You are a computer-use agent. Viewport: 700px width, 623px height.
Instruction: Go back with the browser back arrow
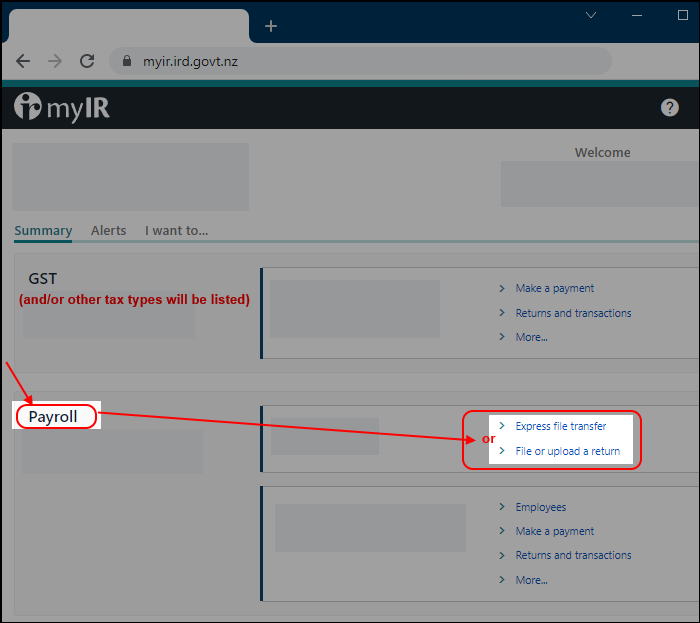[x=23, y=61]
